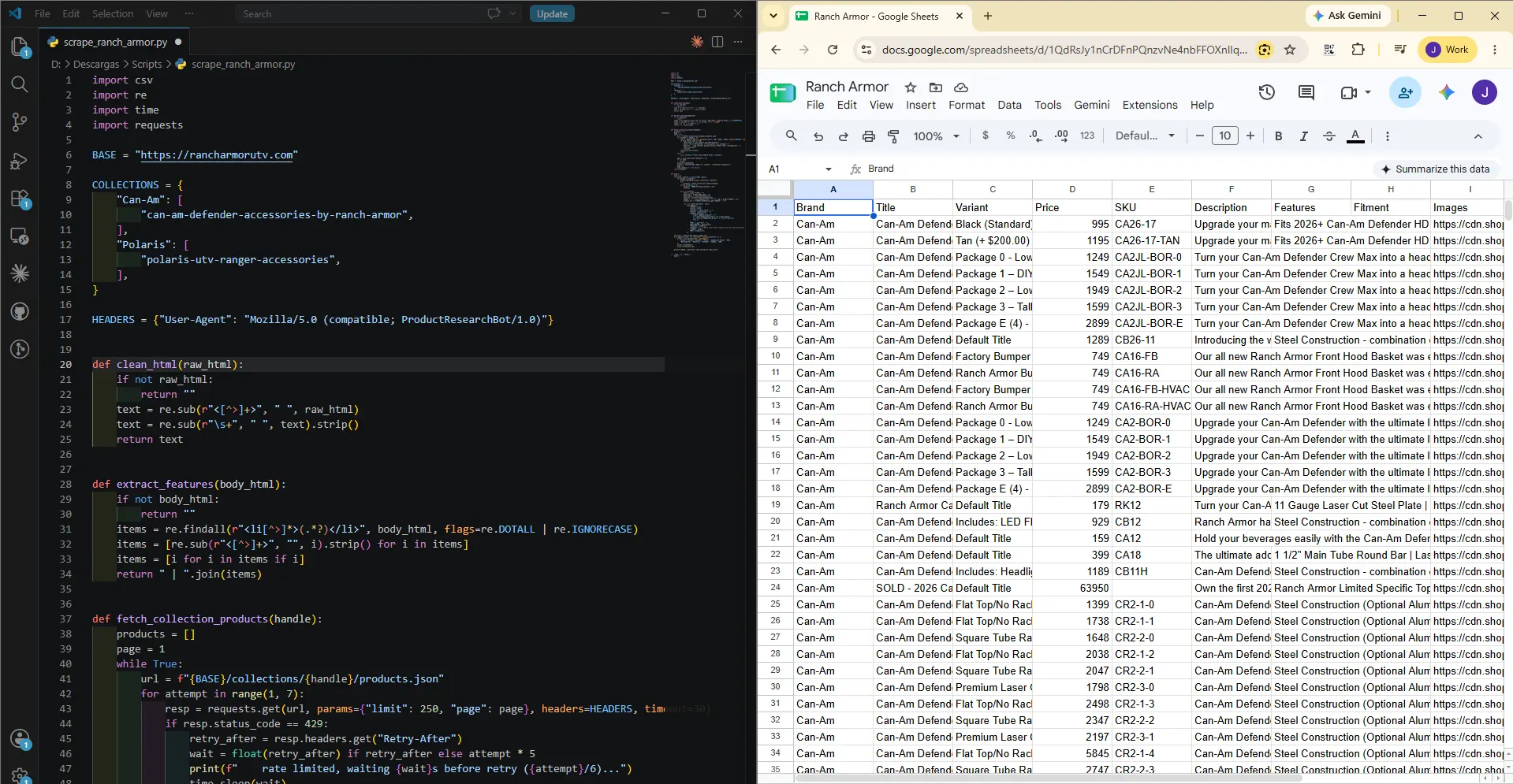
Task: Click the Update button in VS Code
Action: (552, 13)
